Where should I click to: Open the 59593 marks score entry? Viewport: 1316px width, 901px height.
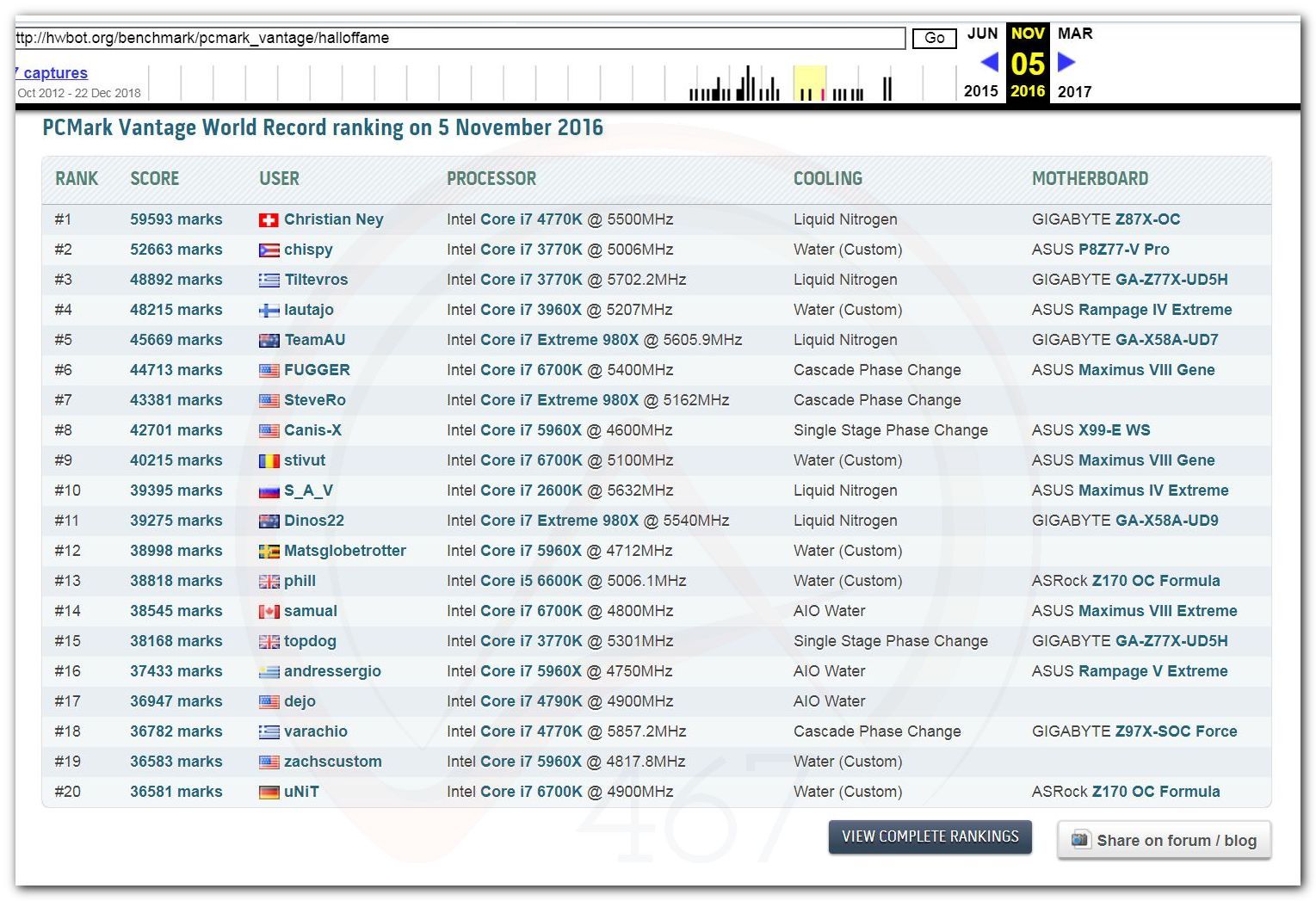[x=176, y=219]
